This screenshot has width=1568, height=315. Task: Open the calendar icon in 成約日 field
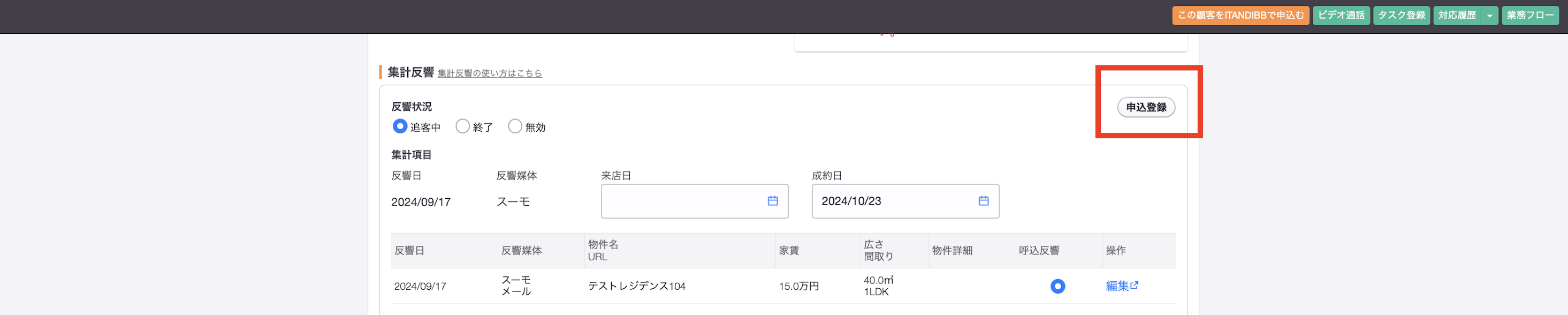point(983,200)
